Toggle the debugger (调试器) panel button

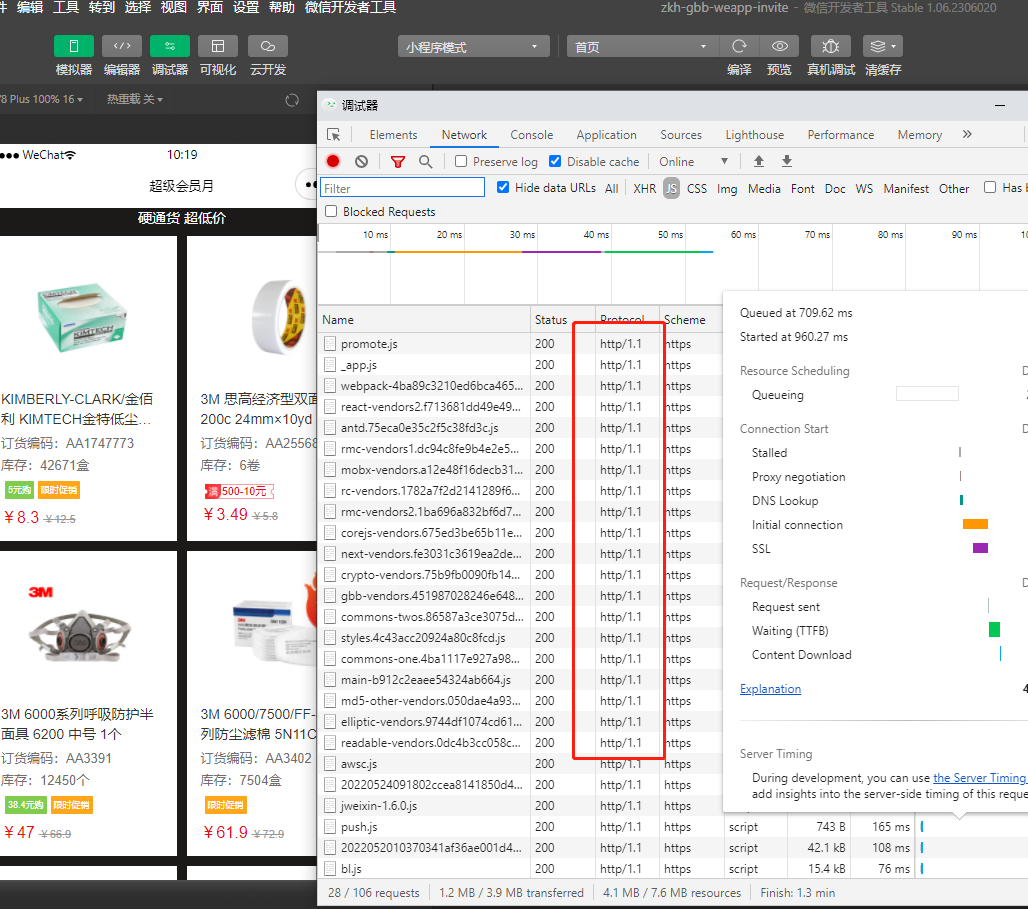[x=170, y=47]
